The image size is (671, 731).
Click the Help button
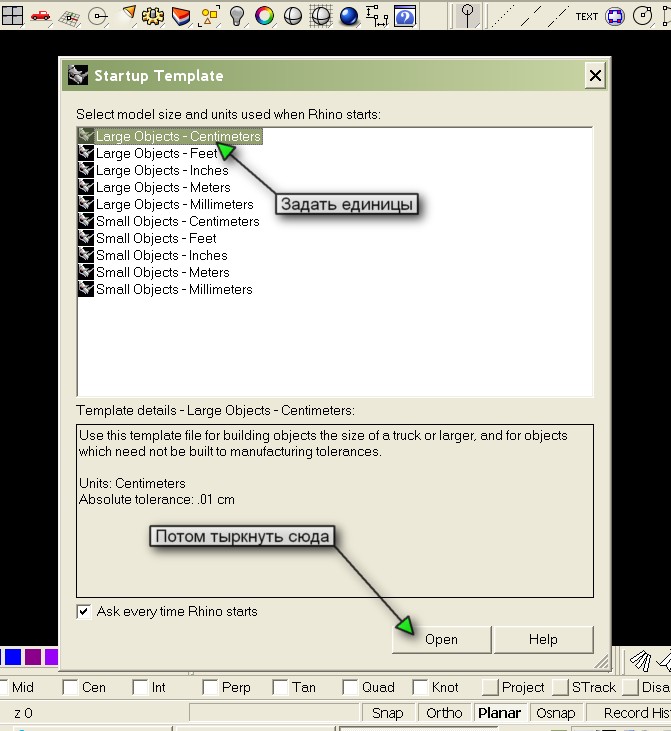(543, 639)
